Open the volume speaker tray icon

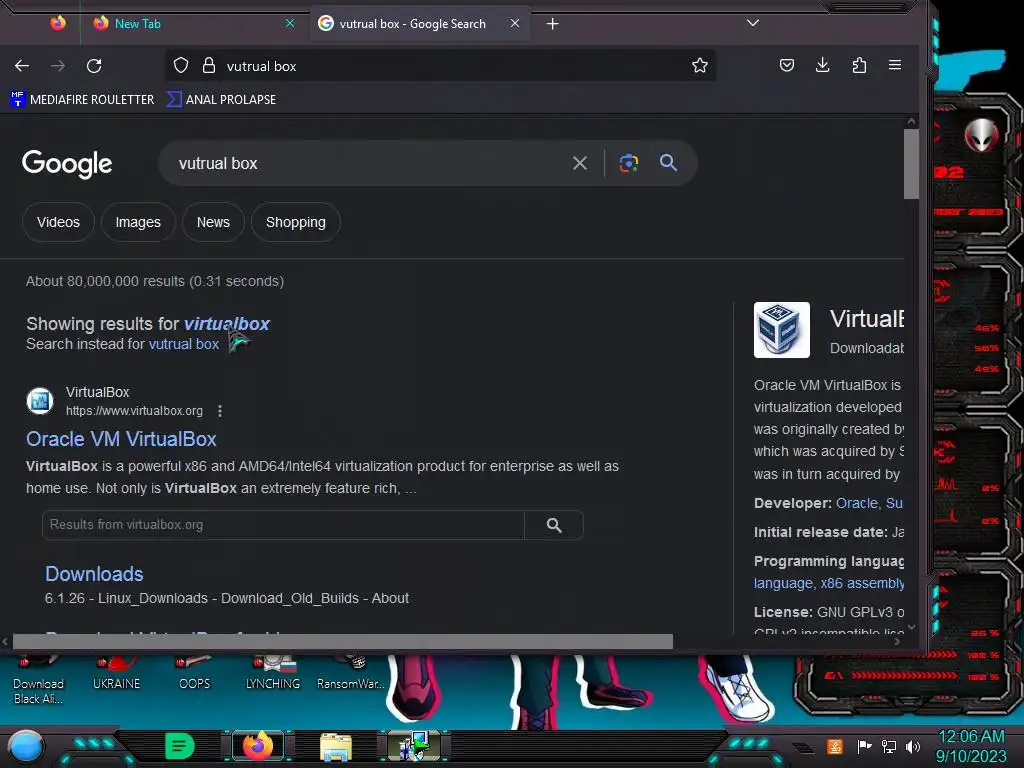click(x=913, y=746)
